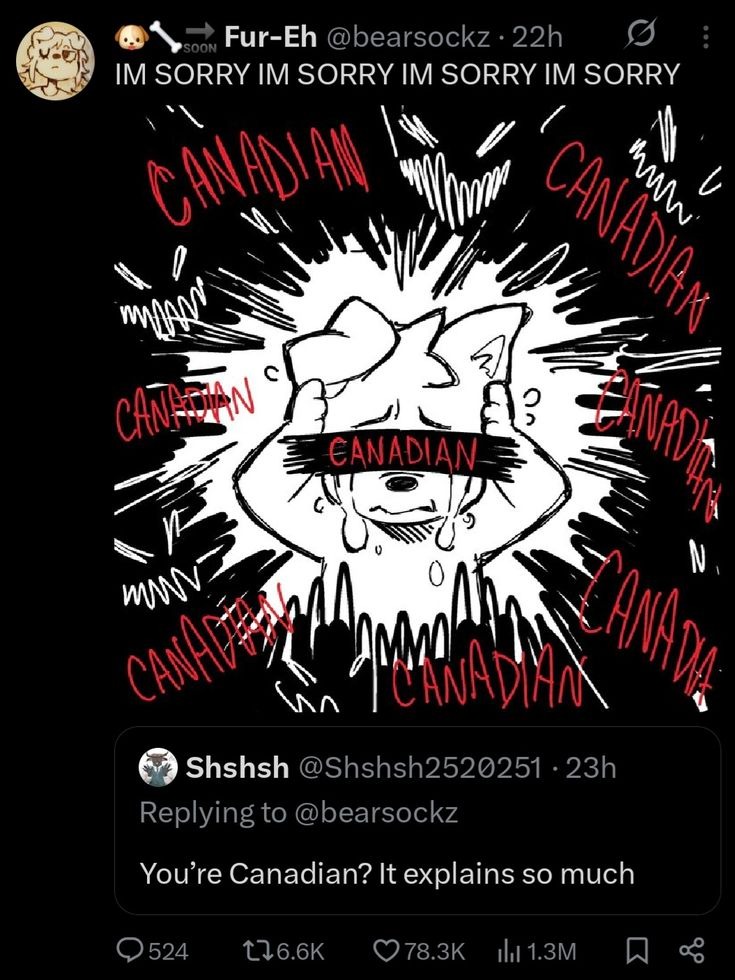735x980 pixels.
Task: Open the three-dot more options menu
Action: coord(706,38)
